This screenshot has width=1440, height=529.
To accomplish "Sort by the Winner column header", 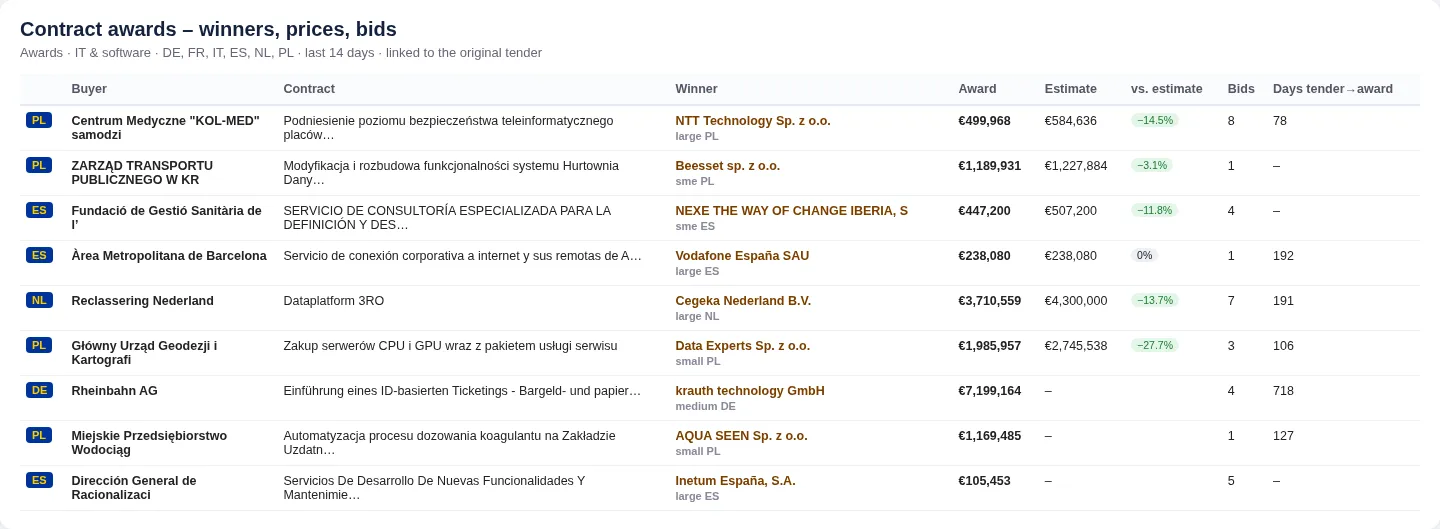I will click(696, 89).
